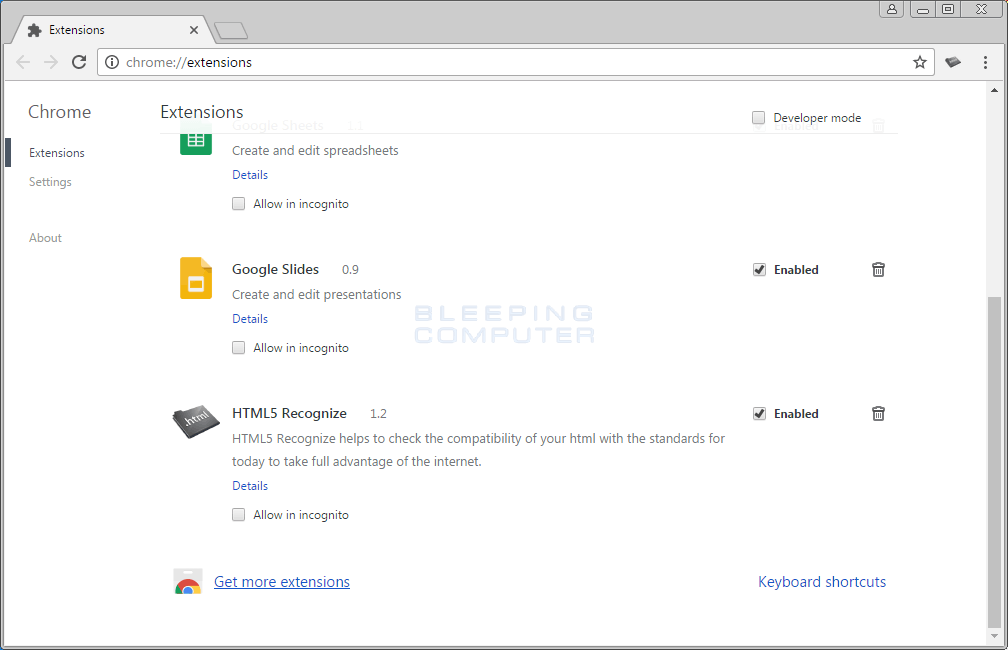Open Details for Google Slides
This screenshot has height=650, width=1008.
click(x=250, y=319)
